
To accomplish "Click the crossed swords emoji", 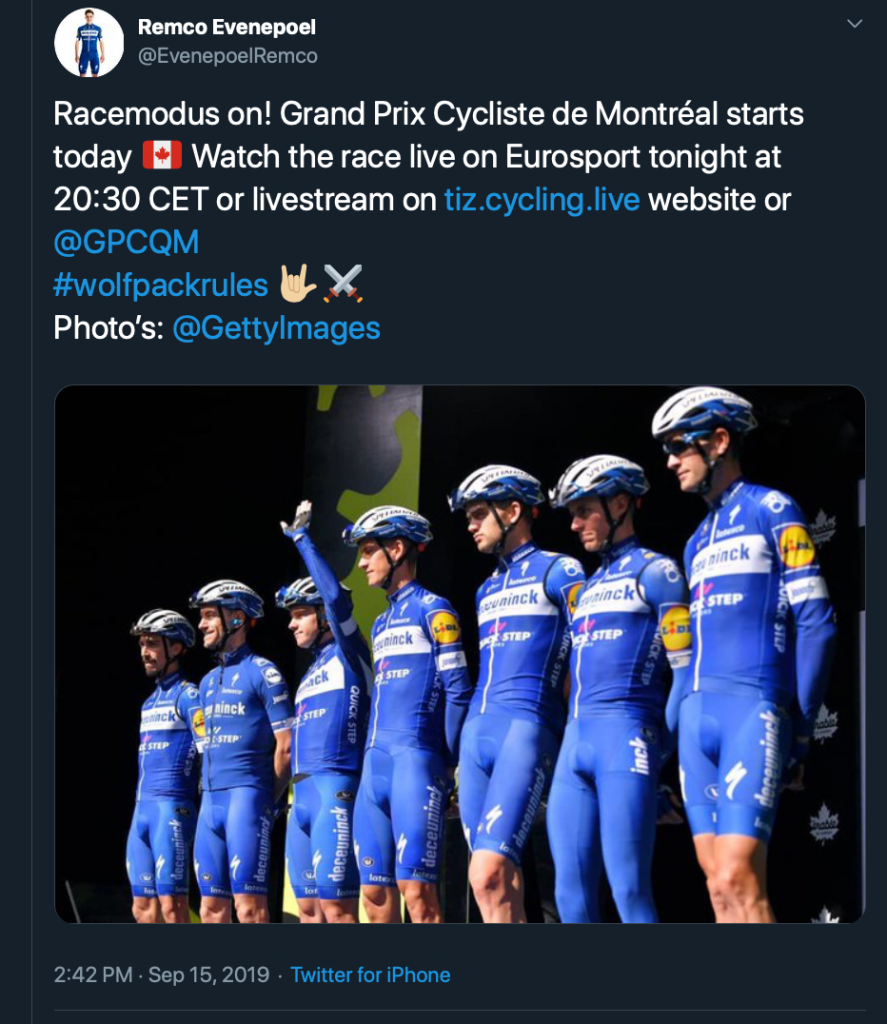I will (343, 285).
